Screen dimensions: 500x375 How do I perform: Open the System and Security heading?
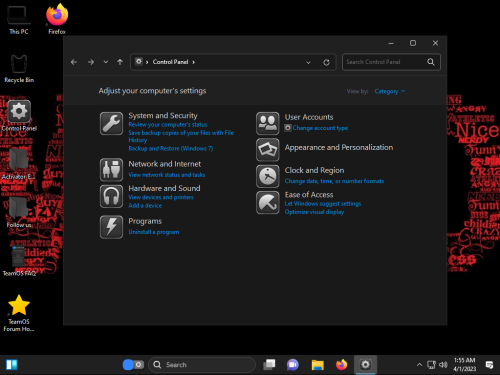pyautogui.click(x=163, y=116)
